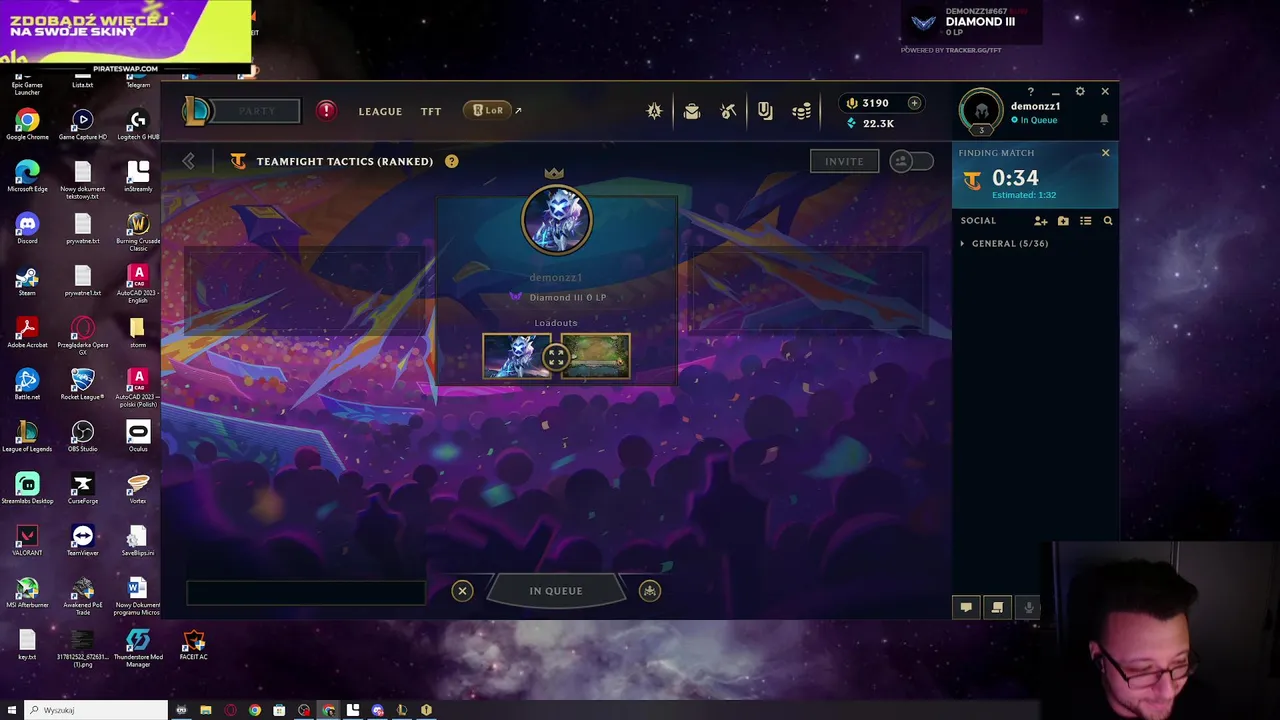Open the help question mark in the top bar
Viewport: 1280px width, 720px height.
(1031, 92)
